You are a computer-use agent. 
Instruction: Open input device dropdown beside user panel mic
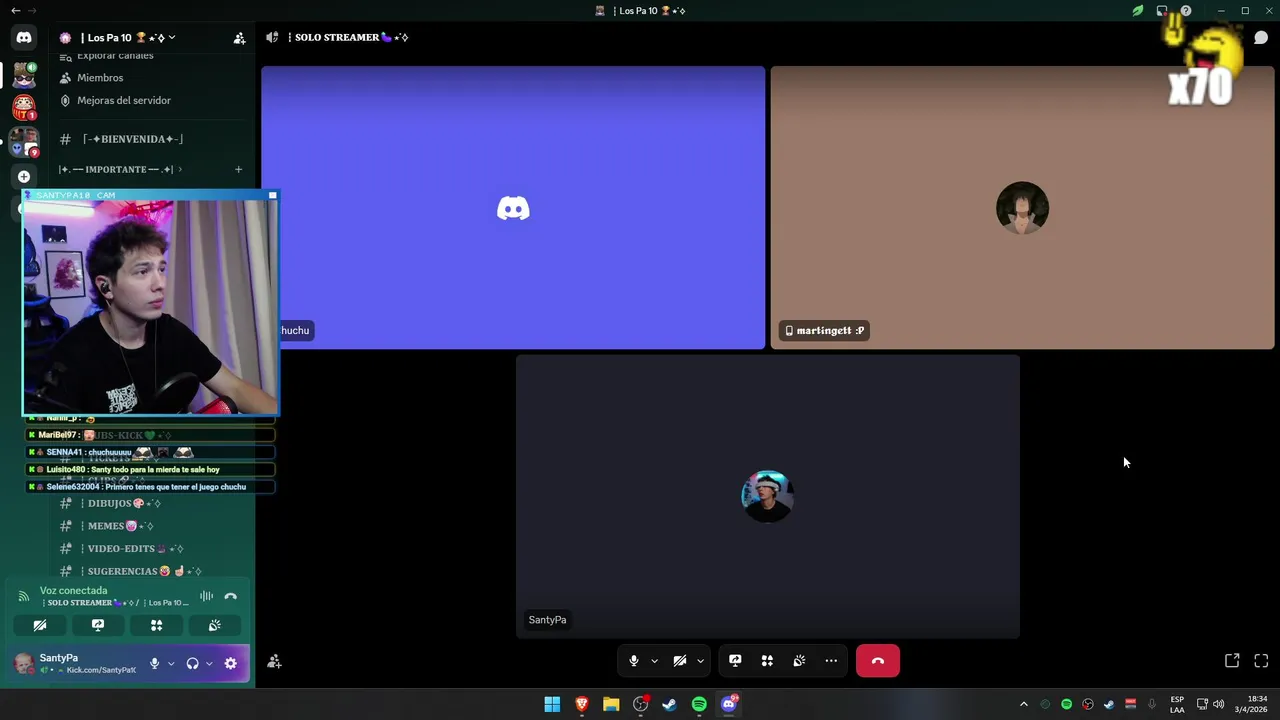point(171,663)
